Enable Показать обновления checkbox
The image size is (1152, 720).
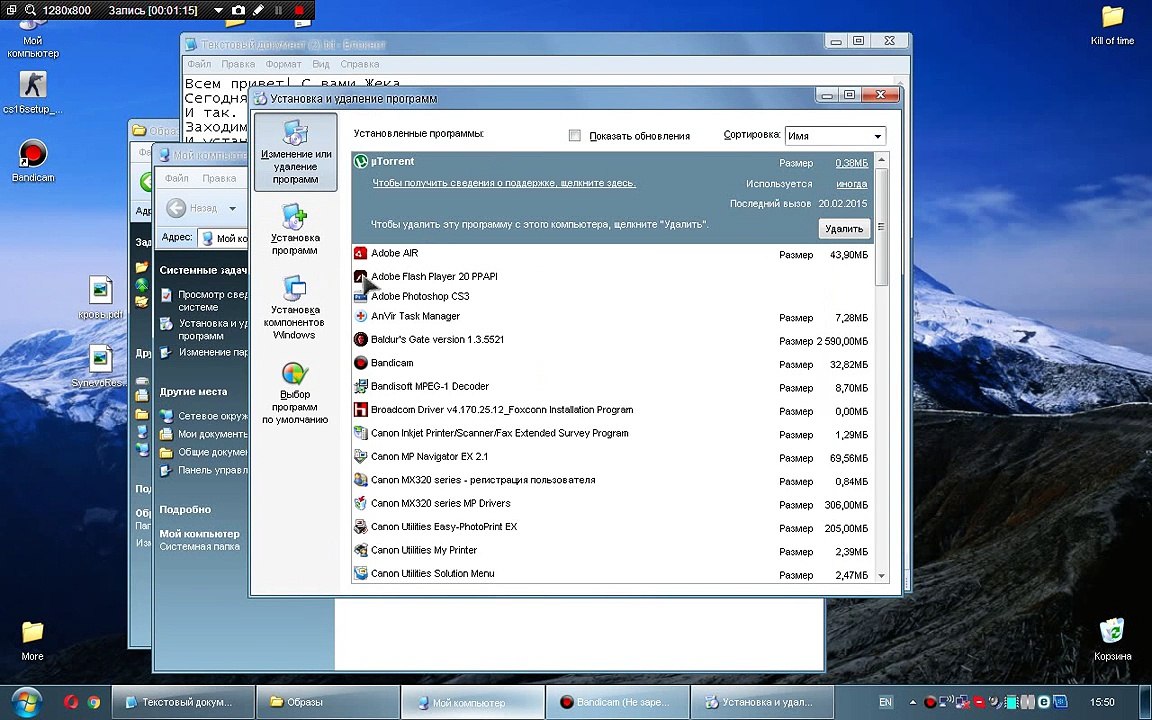point(575,135)
